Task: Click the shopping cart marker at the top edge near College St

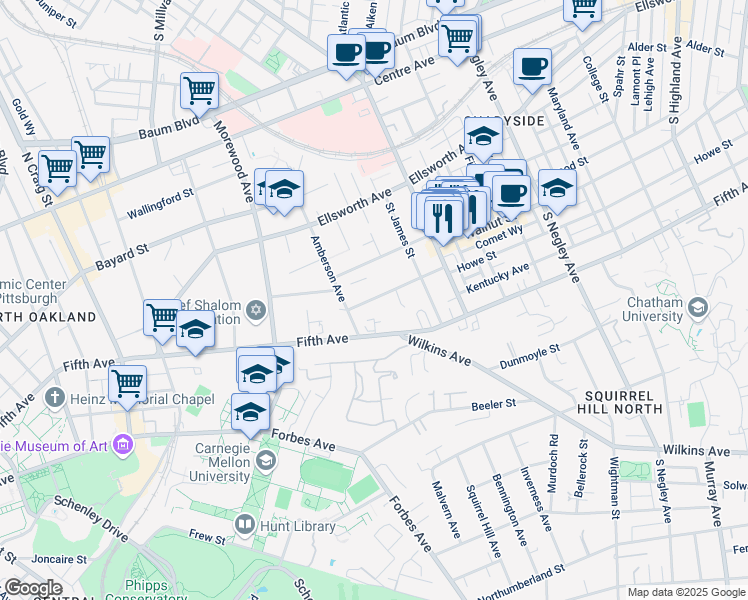Action: coord(582,10)
